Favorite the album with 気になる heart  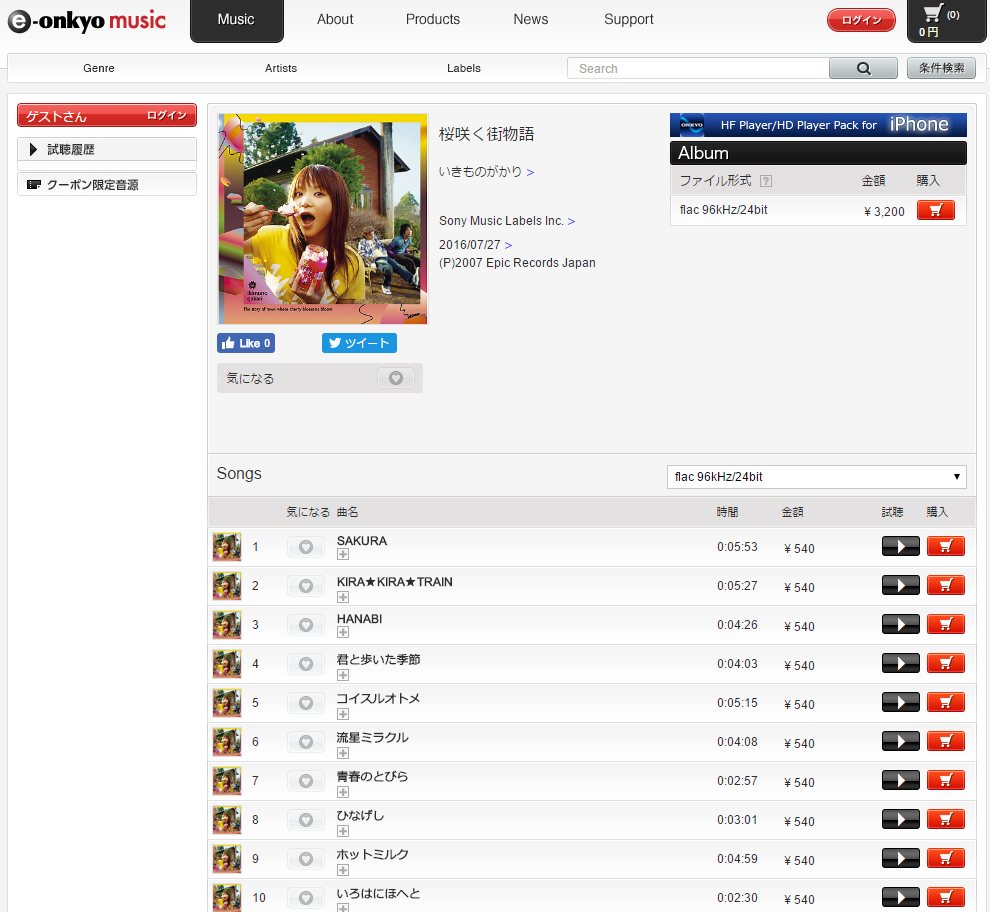[x=396, y=378]
